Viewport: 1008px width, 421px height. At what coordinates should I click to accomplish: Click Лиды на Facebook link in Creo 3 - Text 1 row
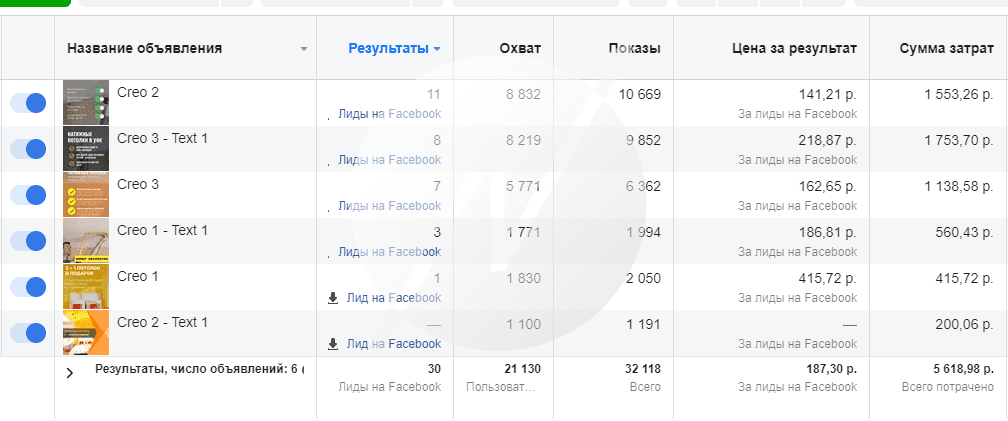point(390,159)
